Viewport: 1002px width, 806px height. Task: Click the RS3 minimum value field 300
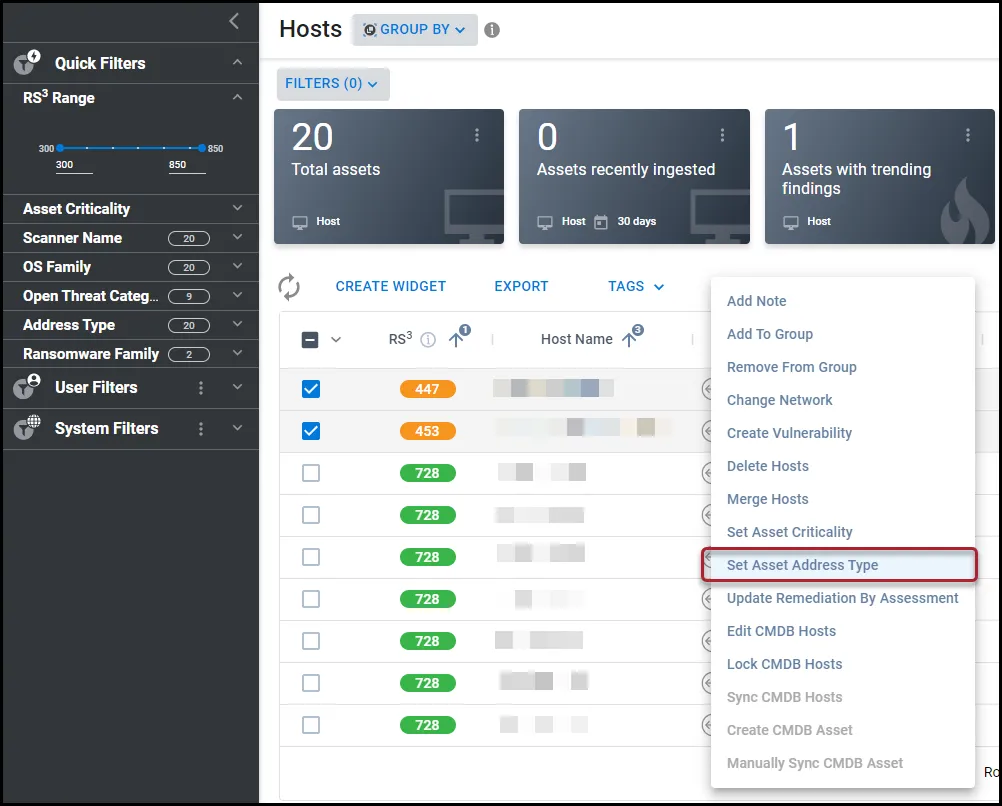tap(74, 166)
